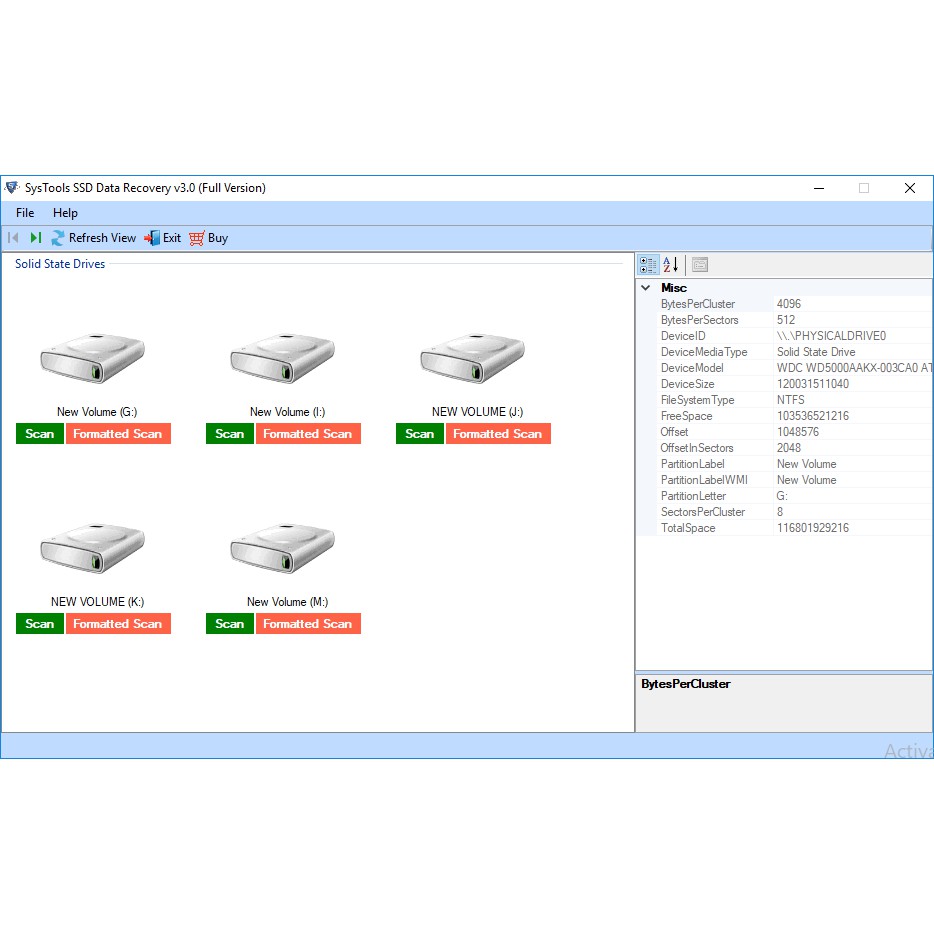Select the DeviceModel property row
934x934 pixels.
[x=692, y=368]
